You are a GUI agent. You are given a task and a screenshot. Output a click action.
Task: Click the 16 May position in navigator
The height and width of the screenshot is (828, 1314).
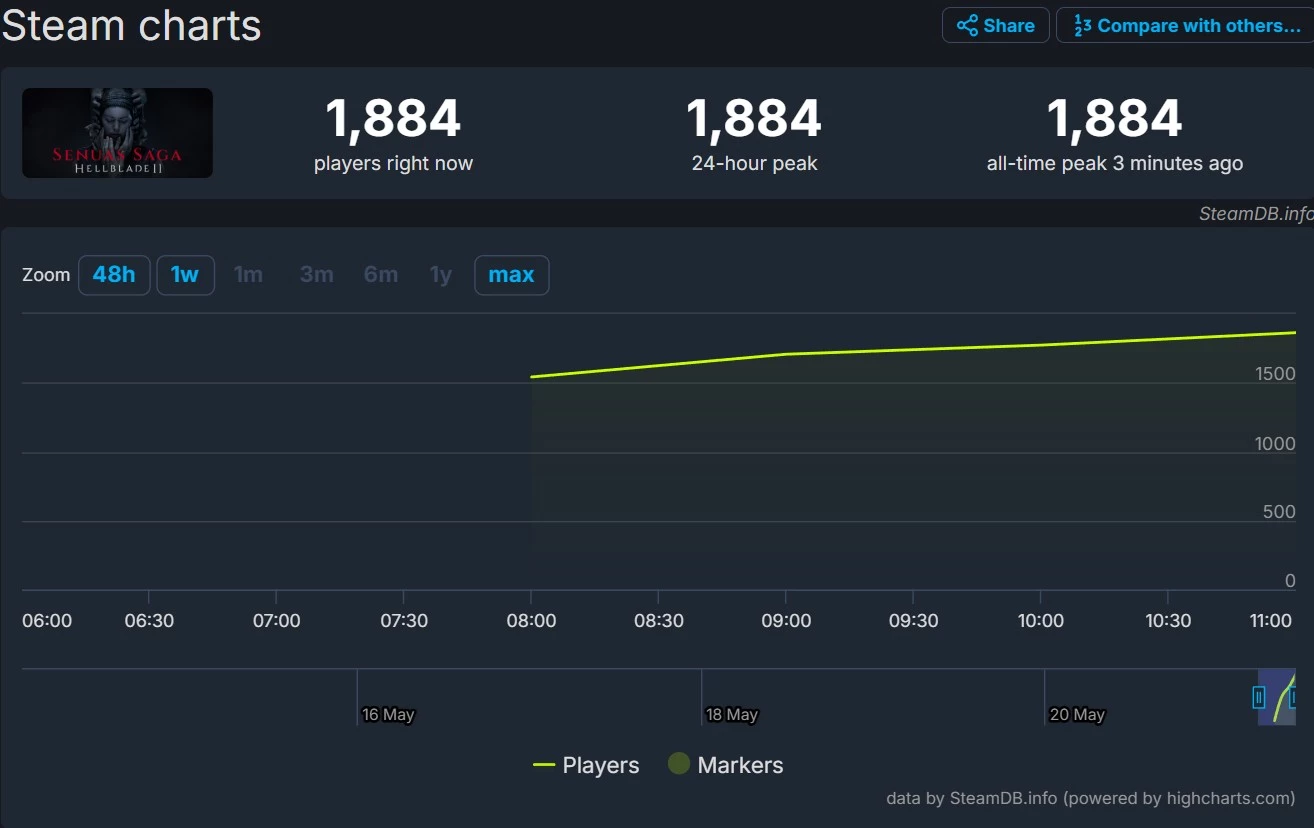tap(387, 714)
